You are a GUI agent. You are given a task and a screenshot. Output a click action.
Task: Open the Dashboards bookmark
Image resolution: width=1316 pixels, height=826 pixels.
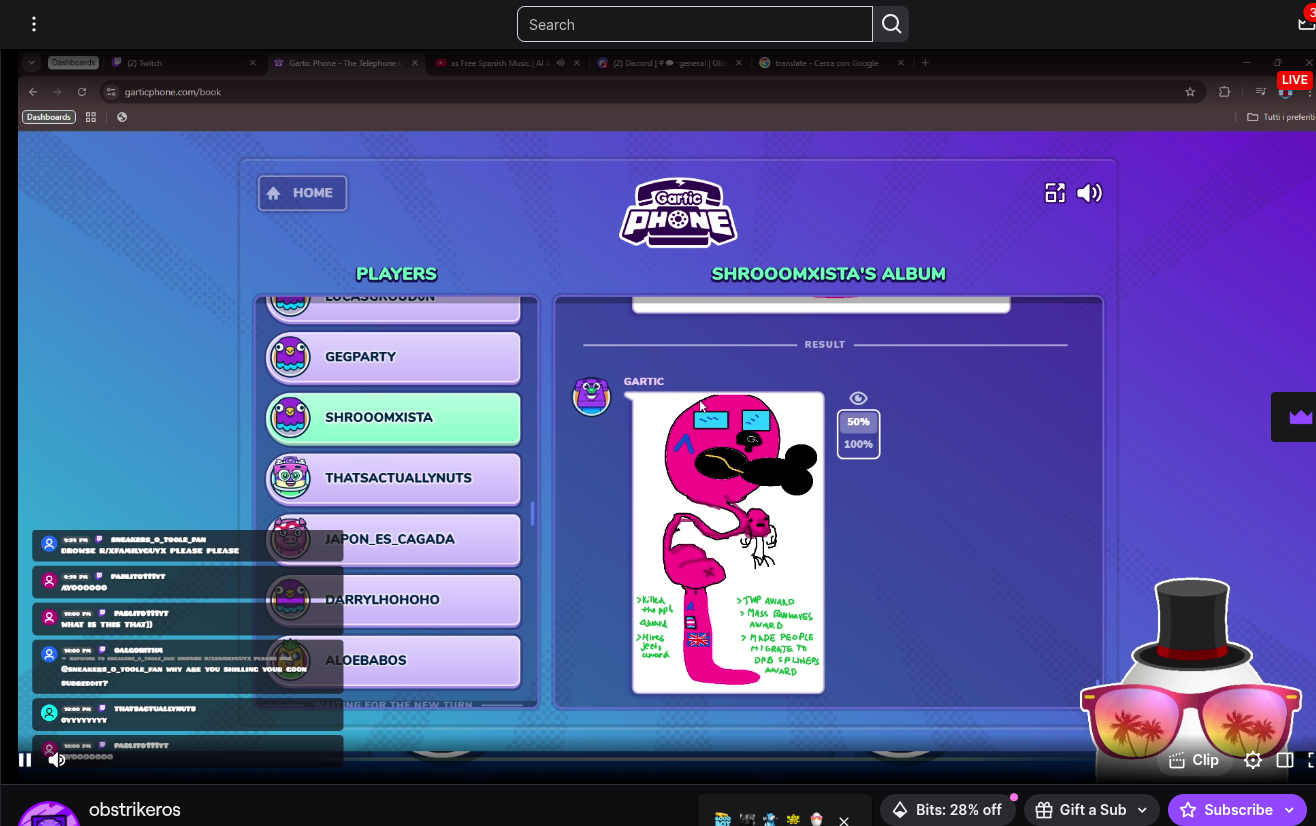49,117
